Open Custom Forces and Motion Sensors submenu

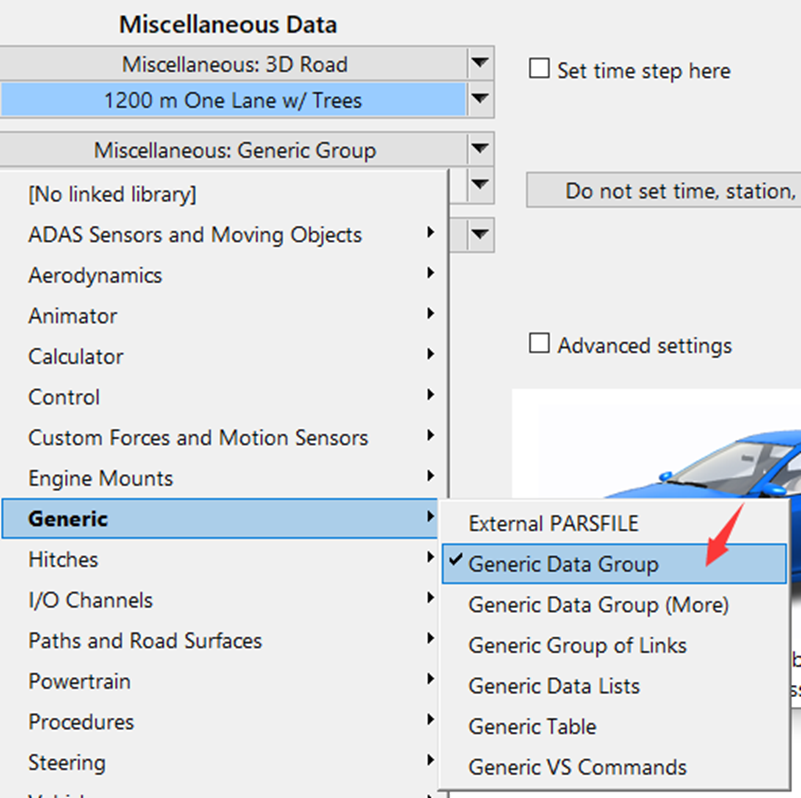pyautogui.click(x=198, y=438)
